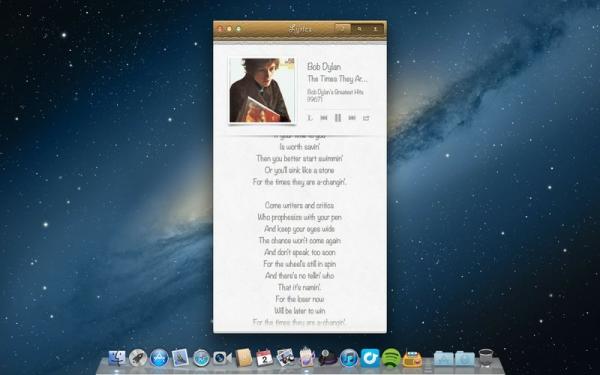Click lyric "And don't speak too soon"
Image resolution: width=600 pixels, height=375 pixels.
coord(300,252)
